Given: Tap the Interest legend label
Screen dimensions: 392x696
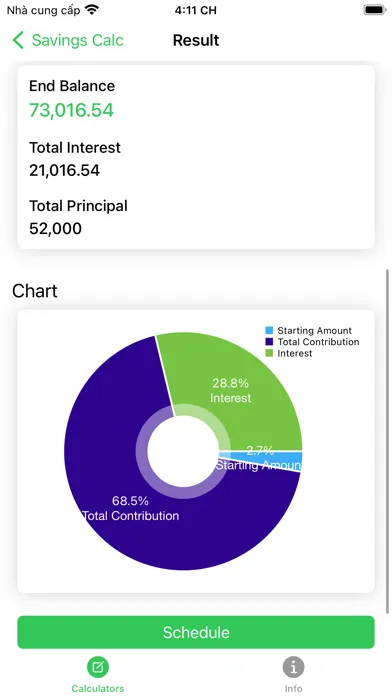Looking at the screenshot, I should pyautogui.click(x=295, y=353).
